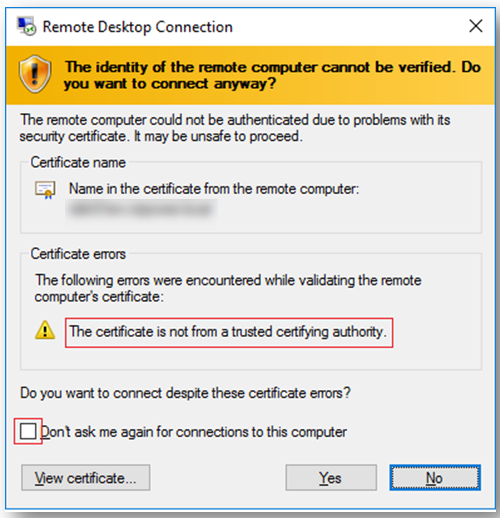Image resolution: width=500 pixels, height=518 pixels.
Task: Click the yellow security shield warning icon
Action: tap(35, 74)
